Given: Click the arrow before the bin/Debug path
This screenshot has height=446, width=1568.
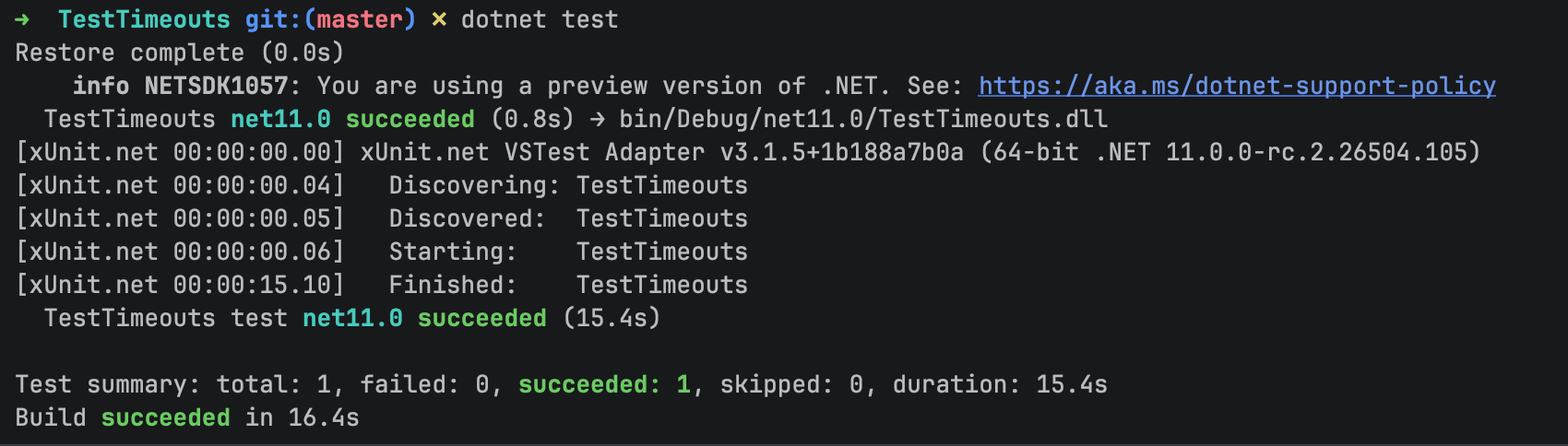Looking at the screenshot, I should click(x=597, y=119).
